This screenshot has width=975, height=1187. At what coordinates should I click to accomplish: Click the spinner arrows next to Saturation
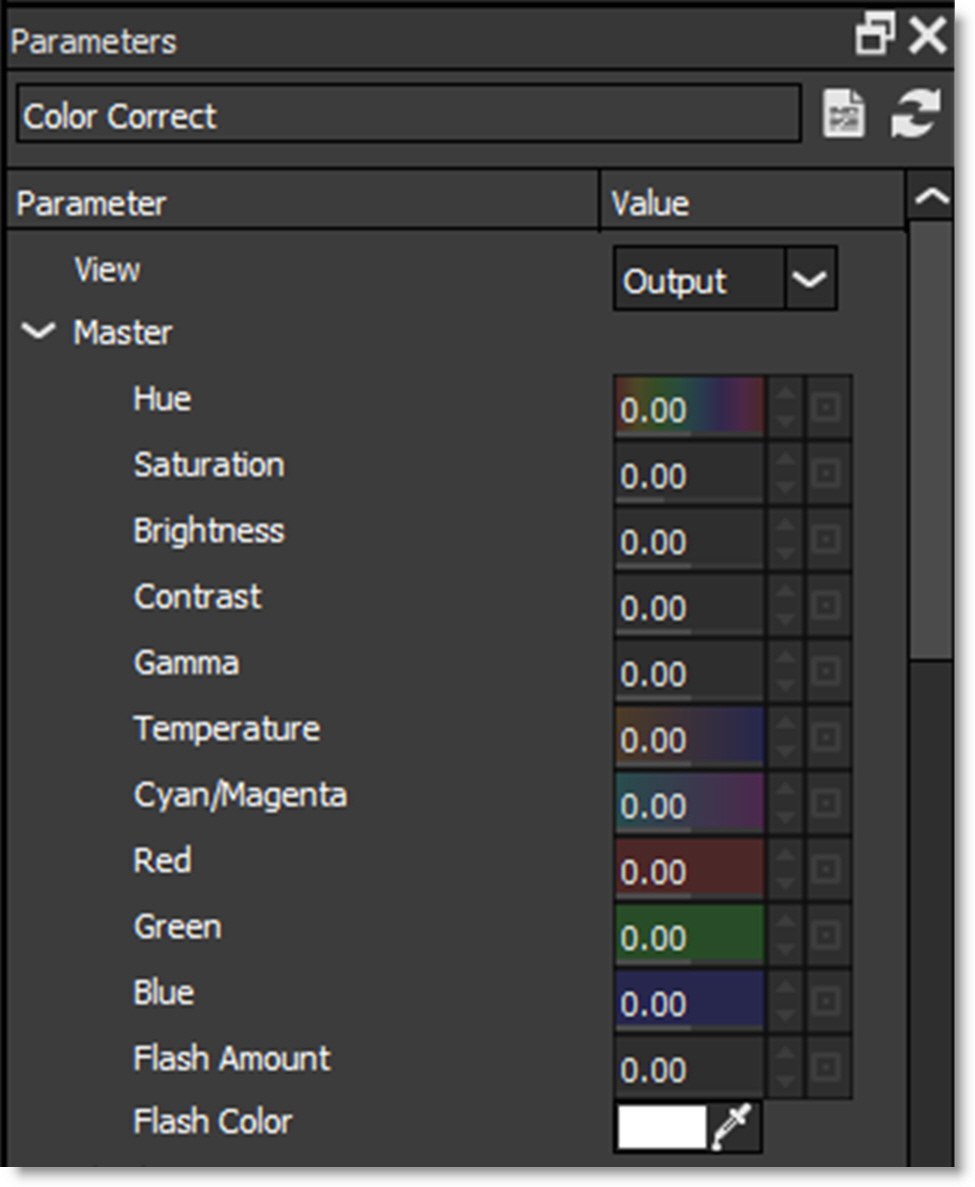786,473
